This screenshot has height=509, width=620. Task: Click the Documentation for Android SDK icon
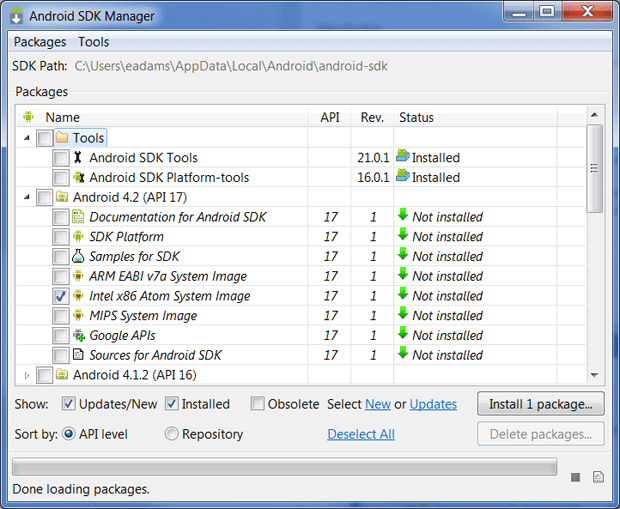point(78,217)
